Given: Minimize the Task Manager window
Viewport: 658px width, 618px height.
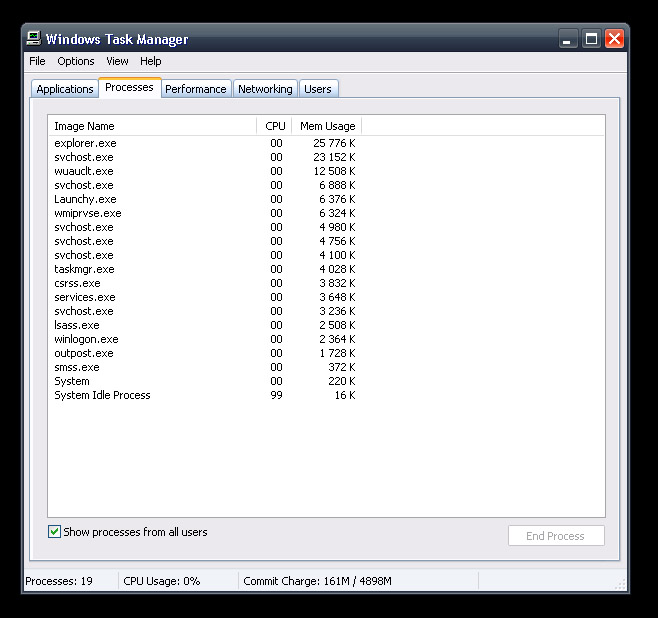Looking at the screenshot, I should pos(567,39).
